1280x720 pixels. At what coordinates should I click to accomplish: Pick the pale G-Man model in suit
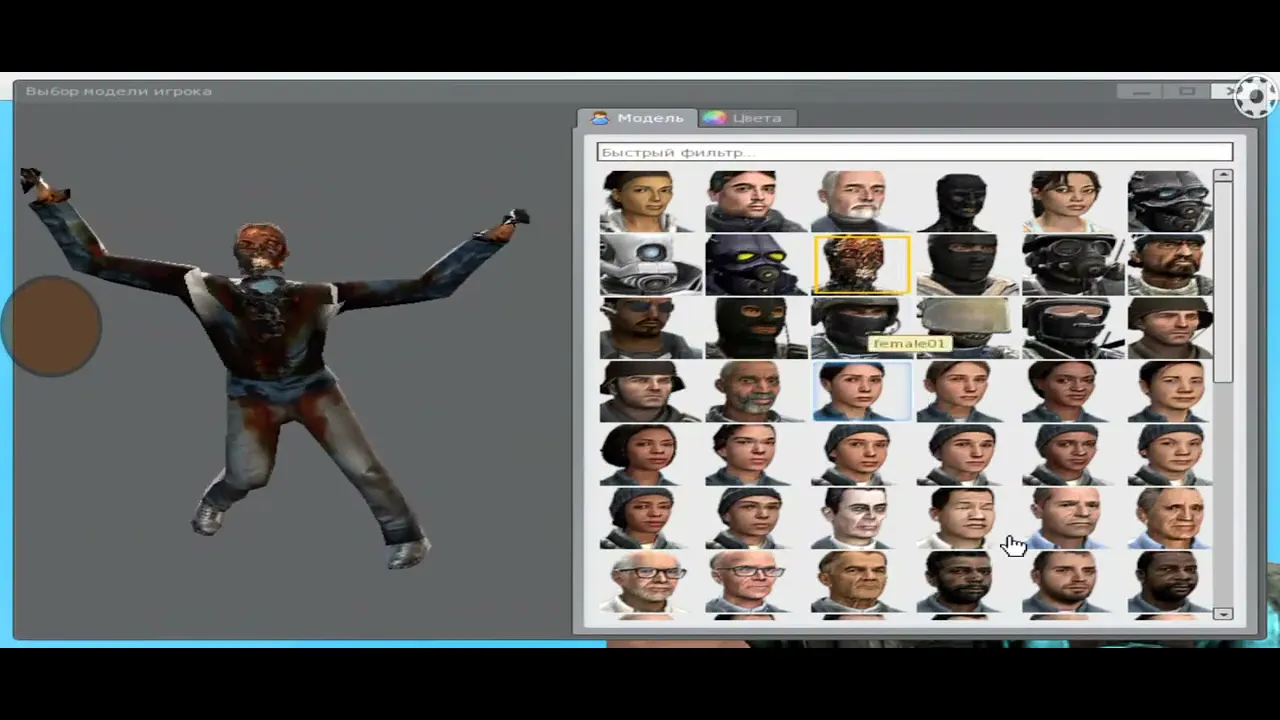click(862, 518)
